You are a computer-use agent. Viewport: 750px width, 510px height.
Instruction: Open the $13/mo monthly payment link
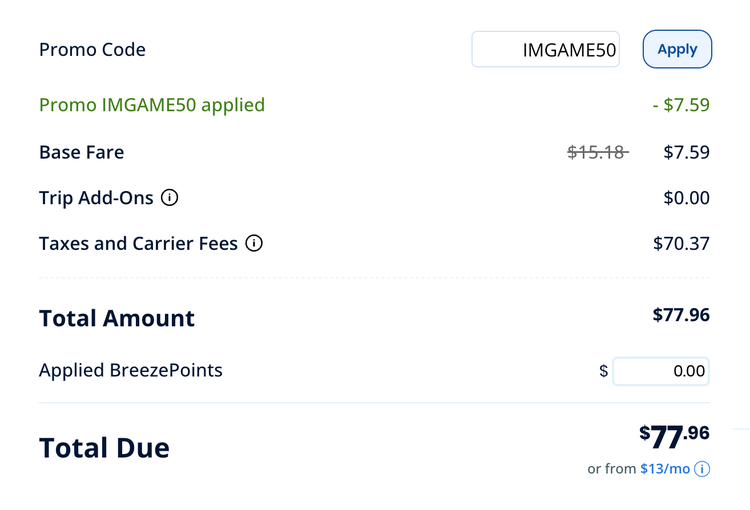[664, 469]
